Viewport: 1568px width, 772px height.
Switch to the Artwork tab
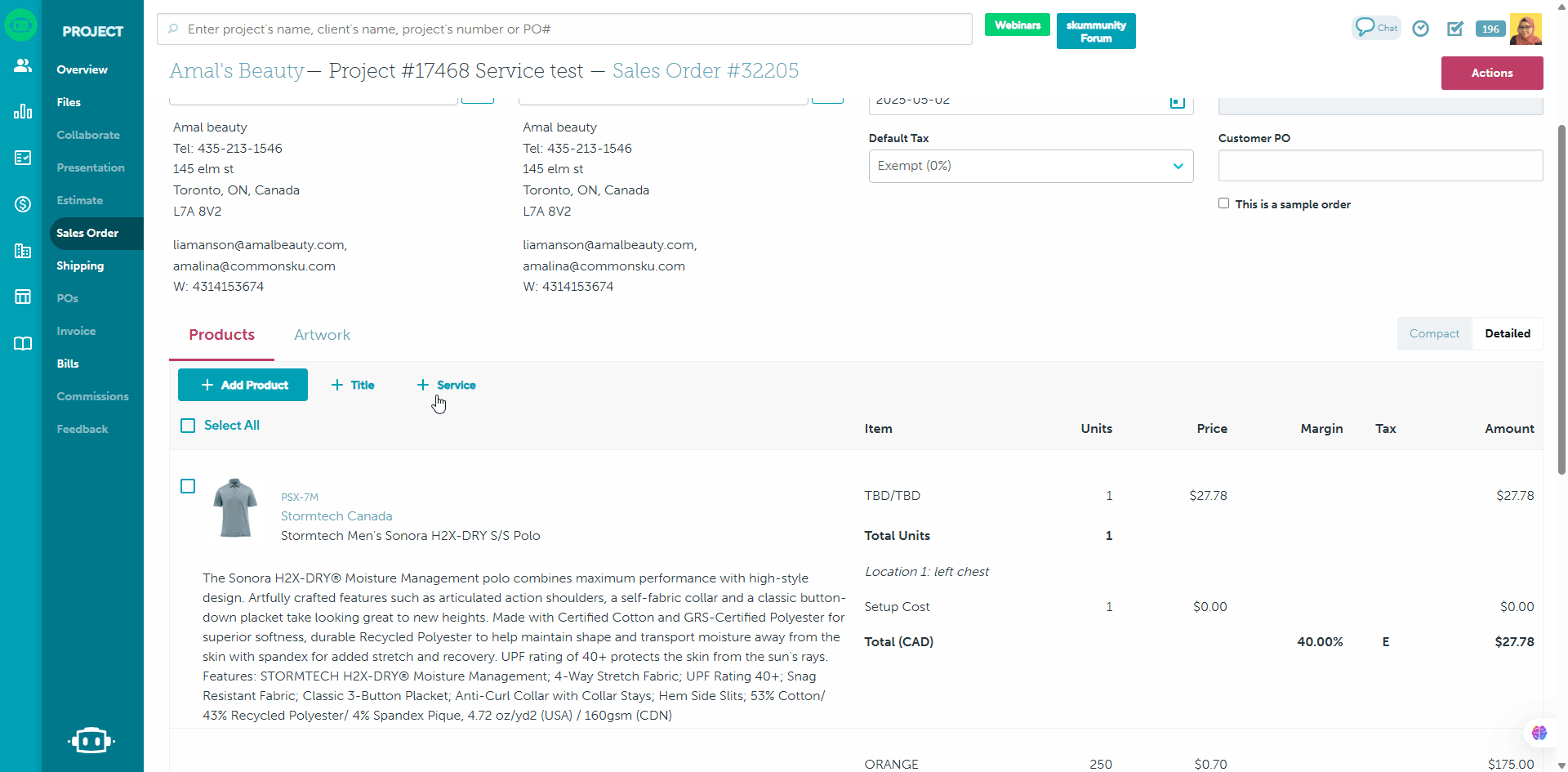[322, 335]
